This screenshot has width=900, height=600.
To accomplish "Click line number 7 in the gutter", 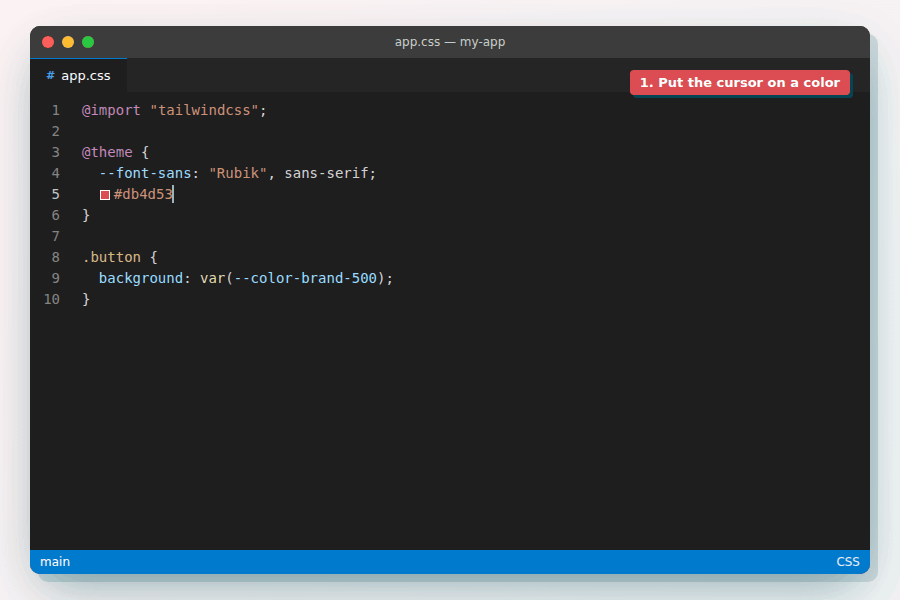I will (x=56, y=237).
